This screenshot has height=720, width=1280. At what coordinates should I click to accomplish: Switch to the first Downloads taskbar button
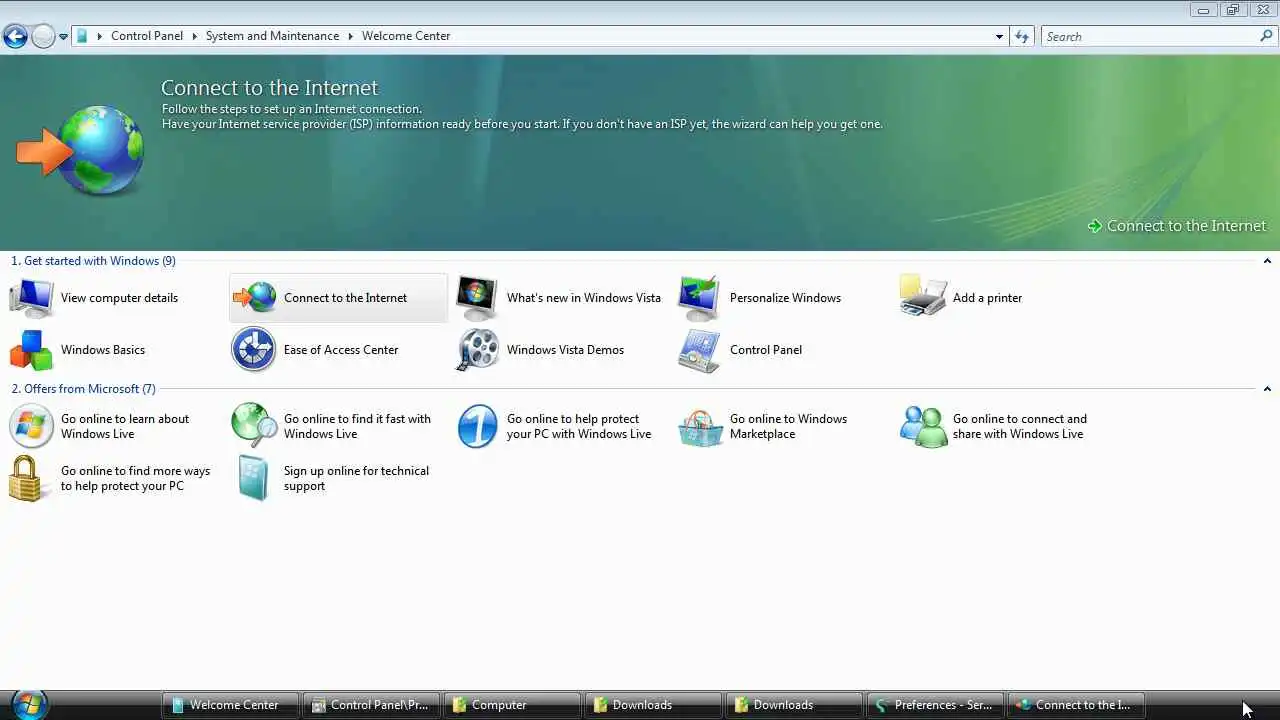point(654,705)
